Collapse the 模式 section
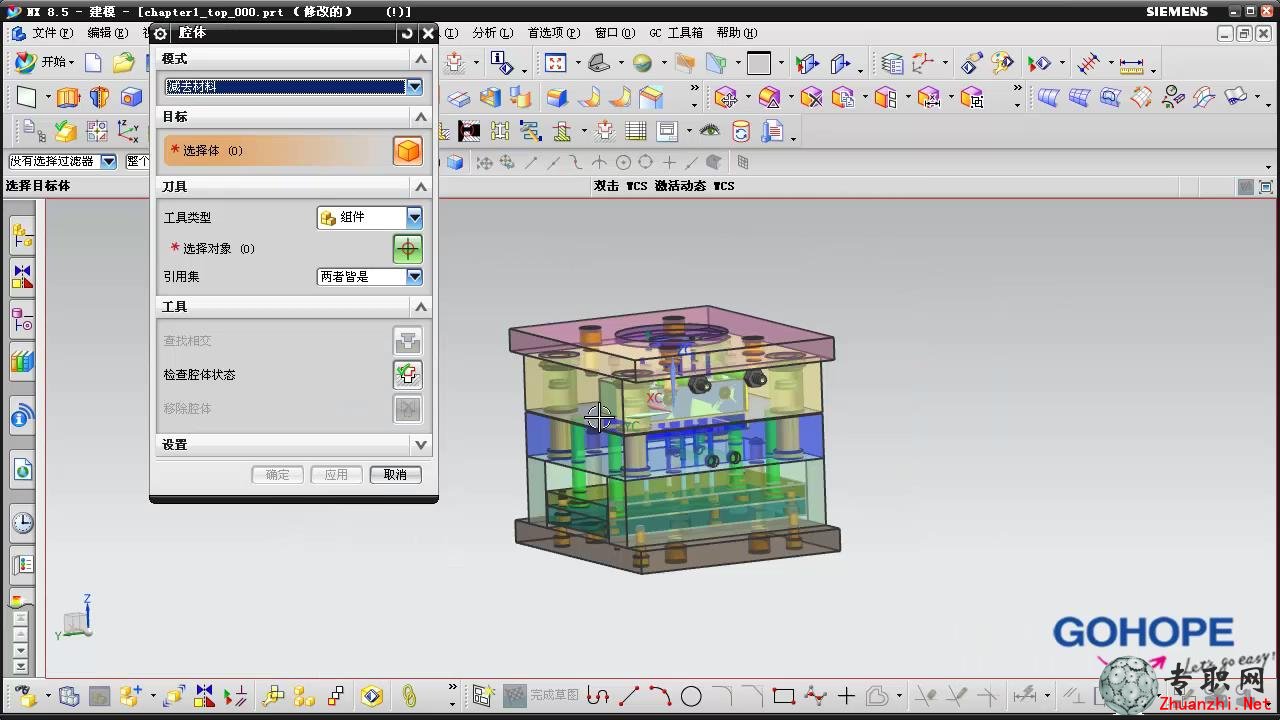This screenshot has width=1280, height=720. click(421, 59)
